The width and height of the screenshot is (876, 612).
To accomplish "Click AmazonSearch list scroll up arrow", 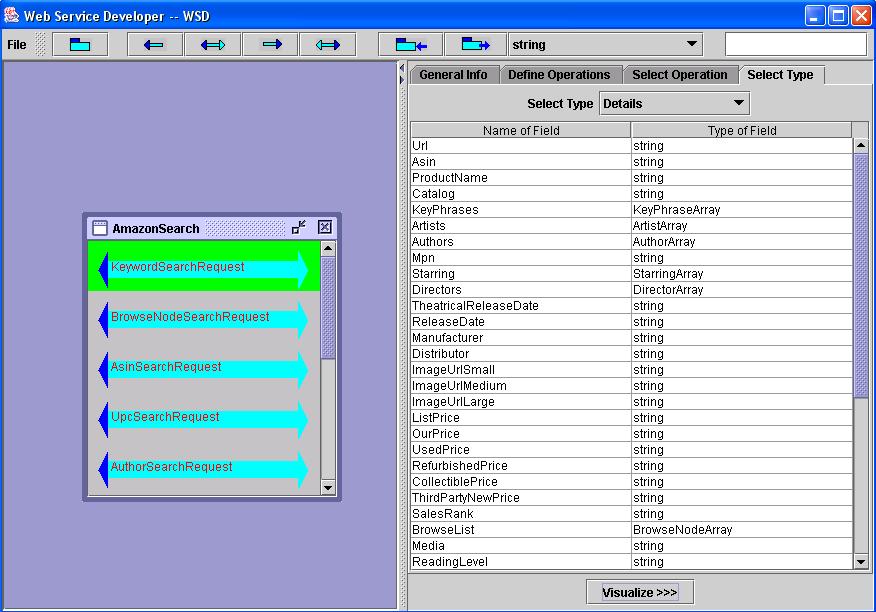I will click(328, 248).
